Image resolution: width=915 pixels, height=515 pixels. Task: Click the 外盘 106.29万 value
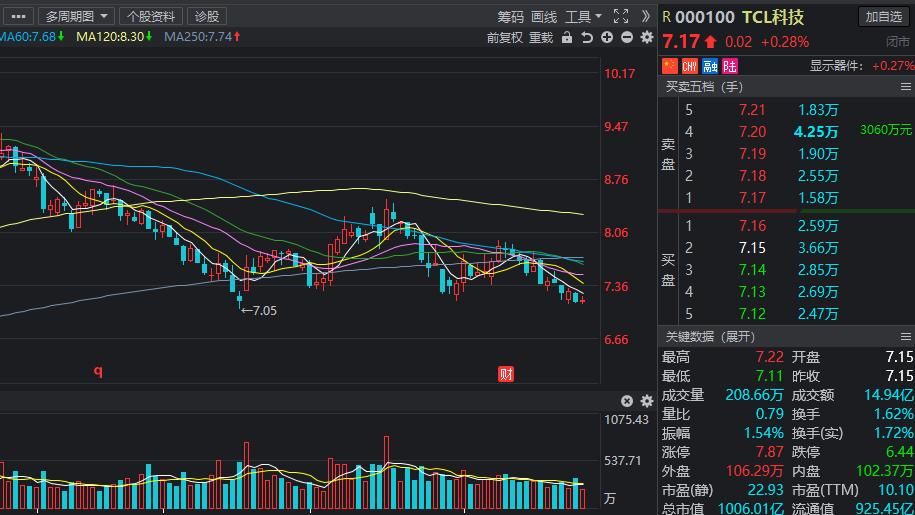[754, 471]
